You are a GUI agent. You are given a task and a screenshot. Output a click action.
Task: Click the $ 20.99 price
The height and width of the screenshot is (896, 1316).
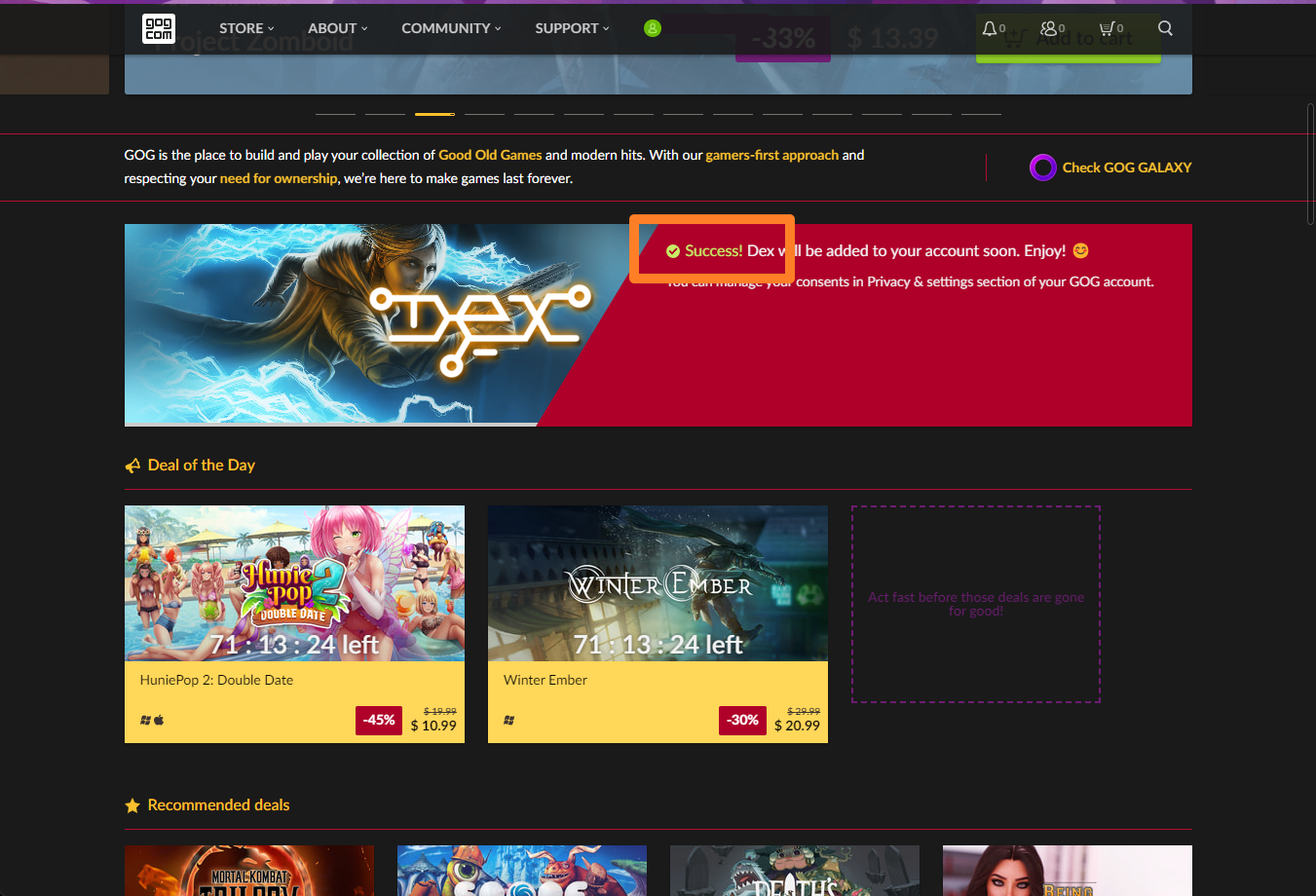[797, 726]
